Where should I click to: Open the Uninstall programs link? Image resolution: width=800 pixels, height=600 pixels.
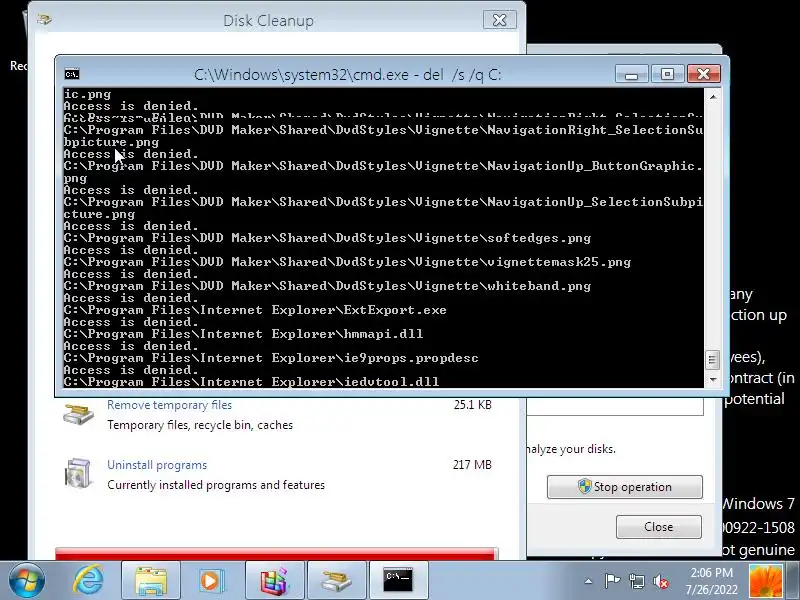tap(157, 465)
